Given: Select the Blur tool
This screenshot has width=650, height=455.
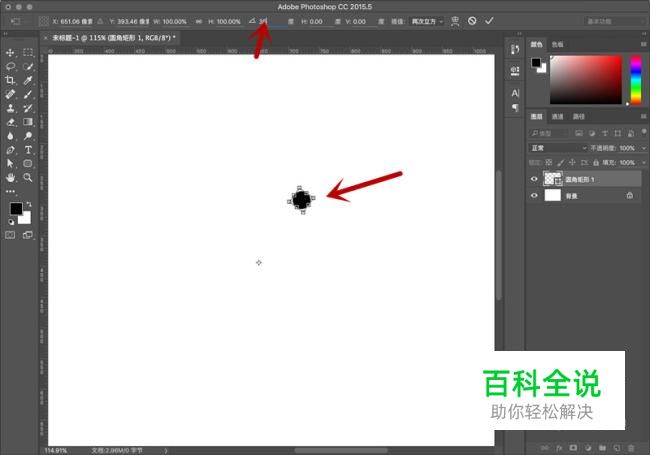Looking at the screenshot, I should click(10, 136).
